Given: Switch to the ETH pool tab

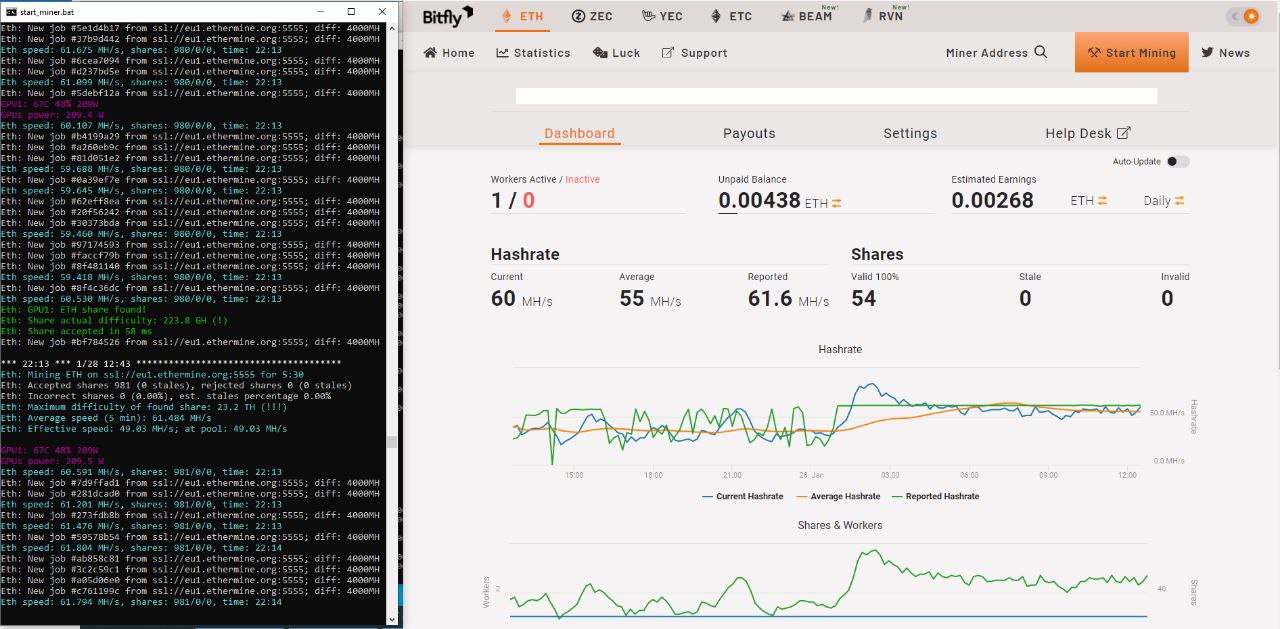Looking at the screenshot, I should pyautogui.click(x=522, y=16).
